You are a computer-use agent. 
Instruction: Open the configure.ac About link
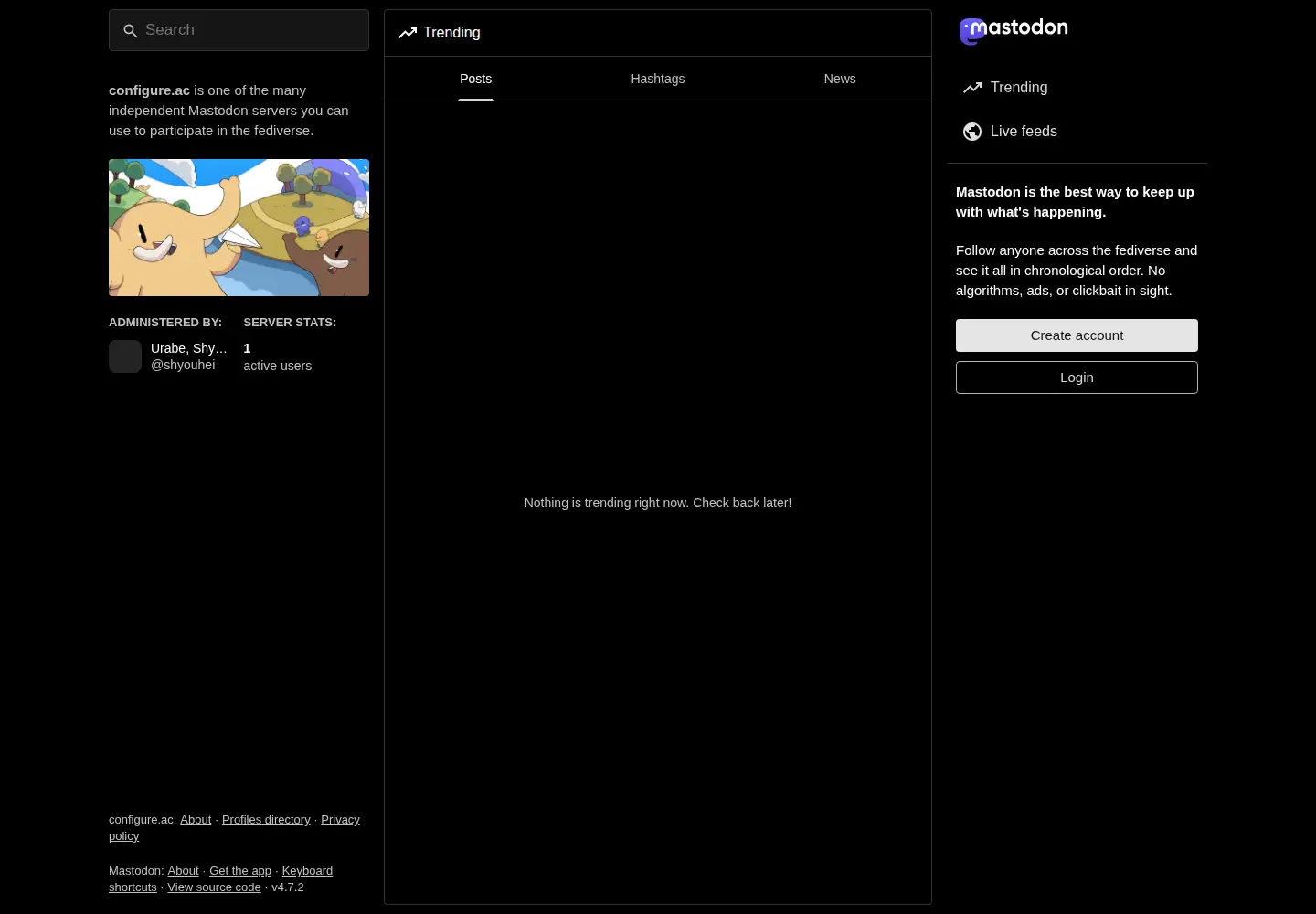tap(196, 820)
